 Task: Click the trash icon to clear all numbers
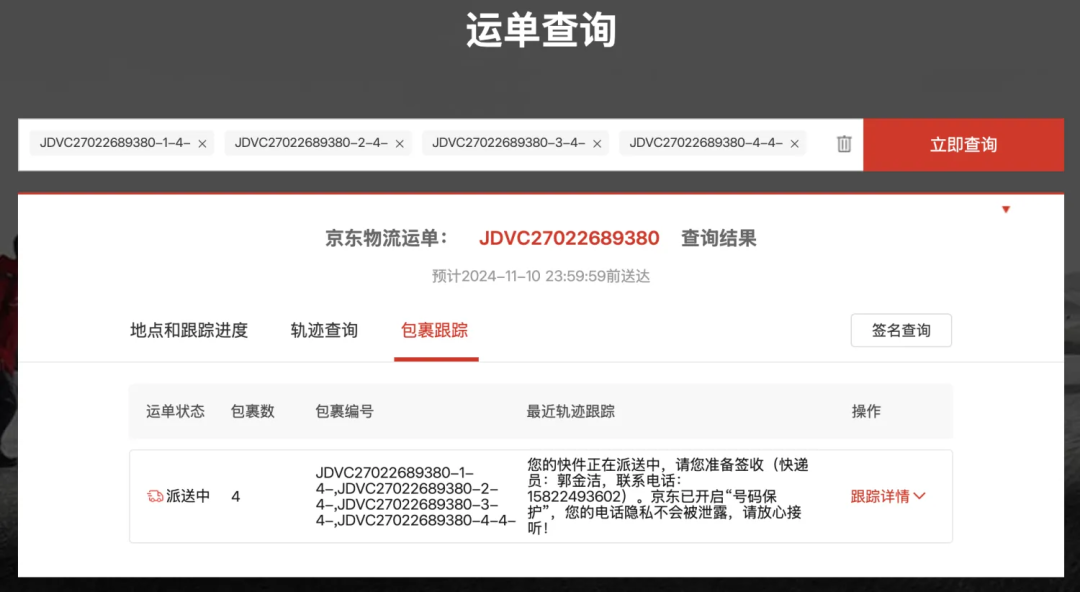[844, 144]
